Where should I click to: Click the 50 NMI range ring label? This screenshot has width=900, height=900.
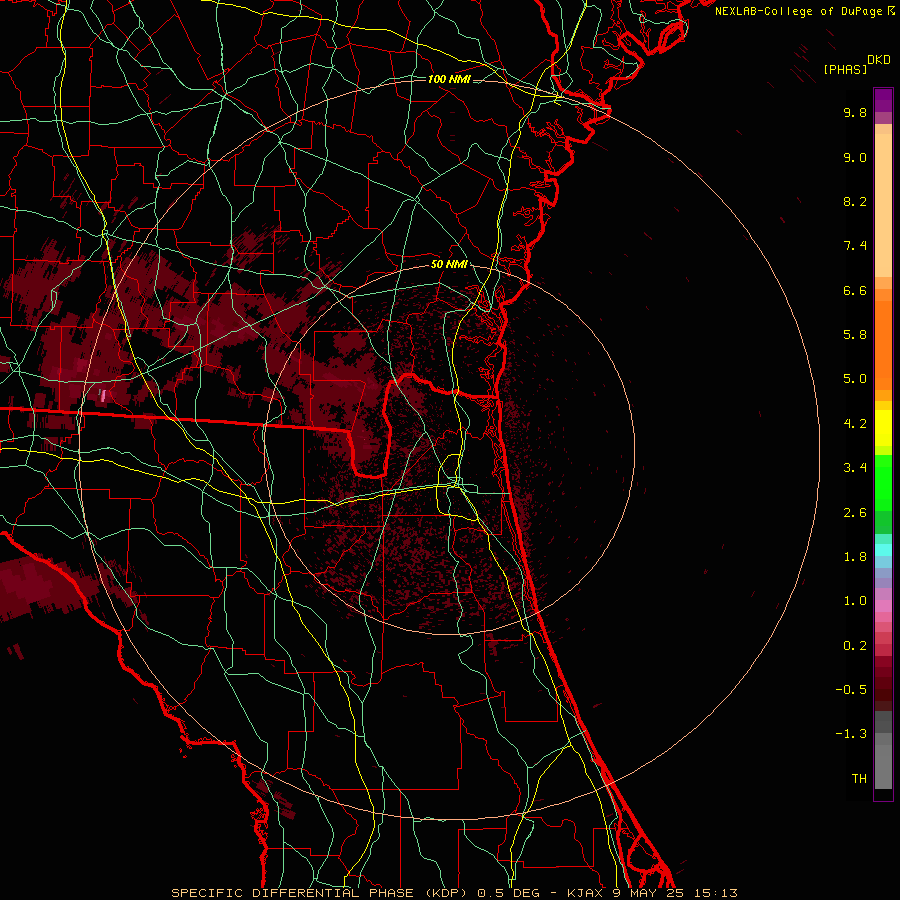tap(449, 265)
